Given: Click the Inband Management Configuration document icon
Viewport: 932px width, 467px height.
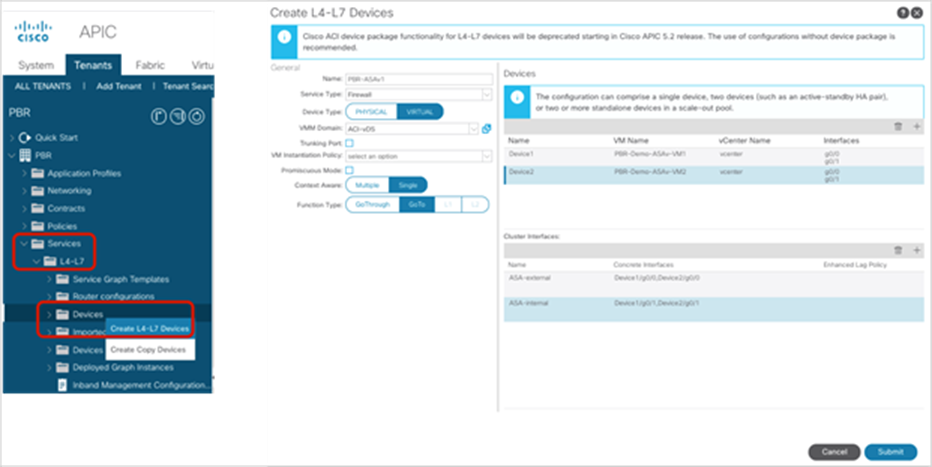Looking at the screenshot, I should (62, 385).
